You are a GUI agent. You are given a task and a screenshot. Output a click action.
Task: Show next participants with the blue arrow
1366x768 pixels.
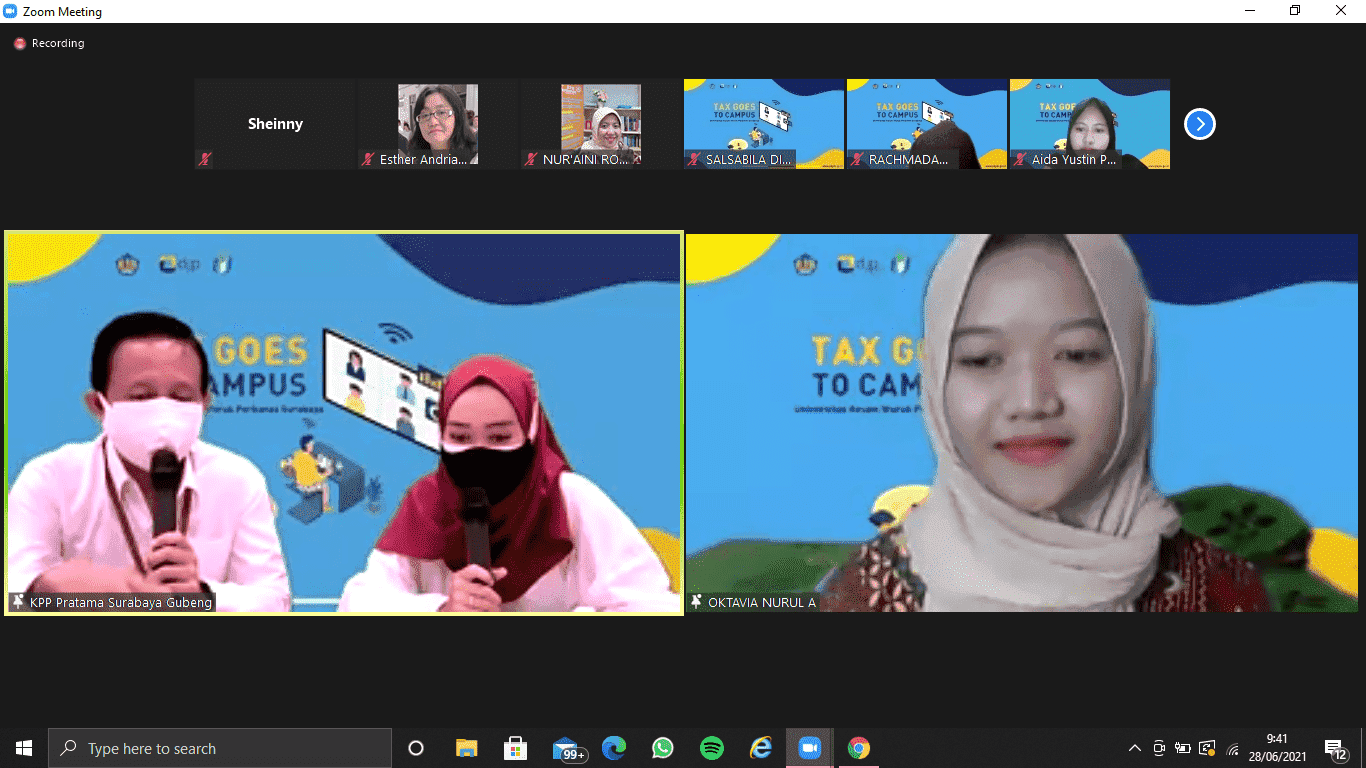pyautogui.click(x=1199, y=124)
